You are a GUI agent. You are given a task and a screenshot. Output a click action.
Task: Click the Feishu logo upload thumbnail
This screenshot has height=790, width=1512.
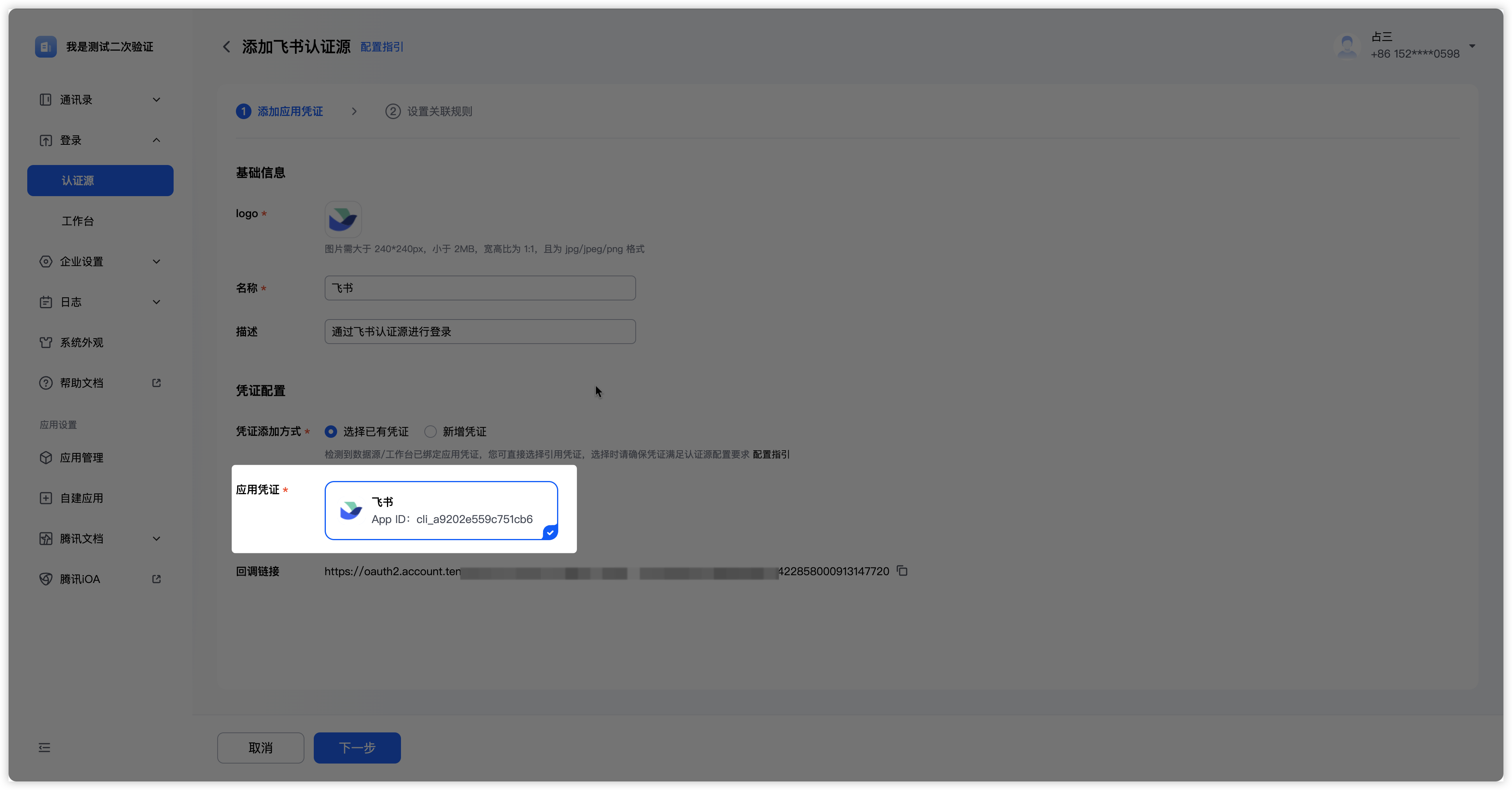pos(343,219)
